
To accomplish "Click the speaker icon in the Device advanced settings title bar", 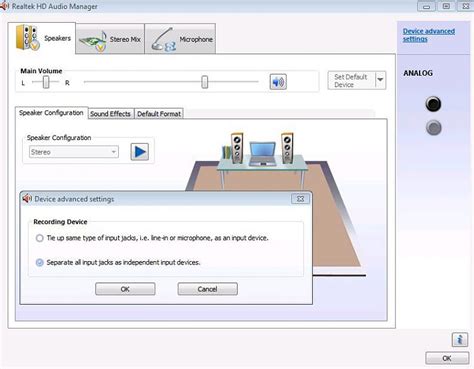I will click(27, 199).
